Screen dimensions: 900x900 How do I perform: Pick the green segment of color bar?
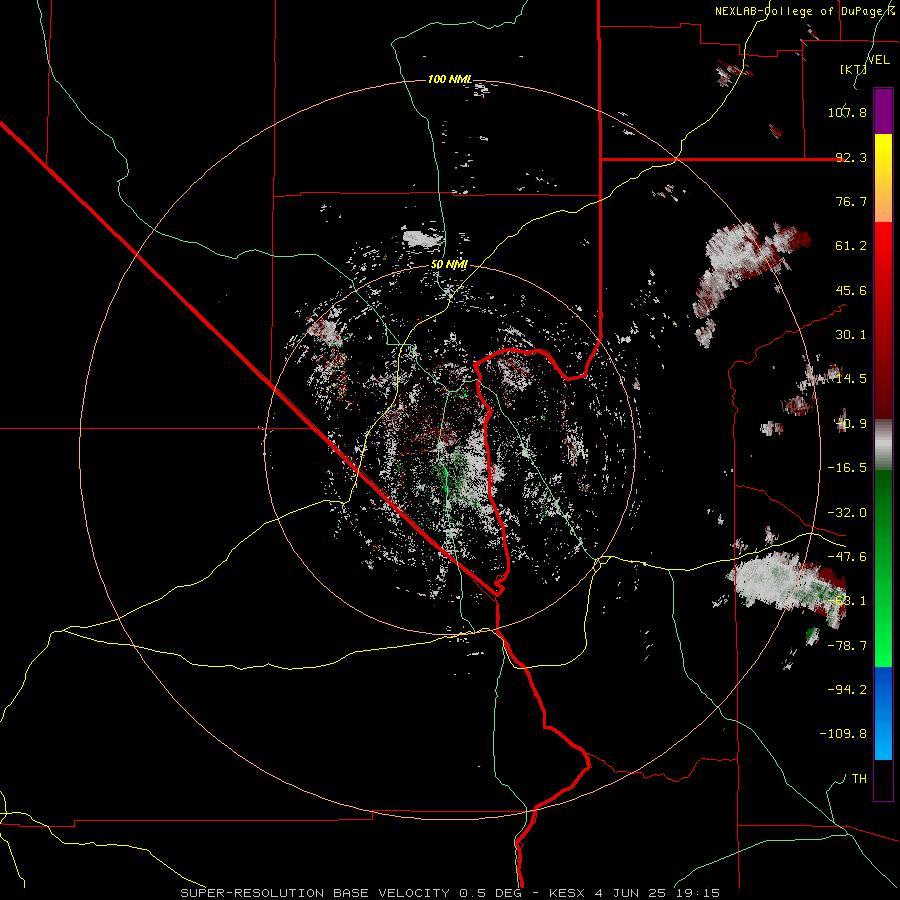[883, 568]
